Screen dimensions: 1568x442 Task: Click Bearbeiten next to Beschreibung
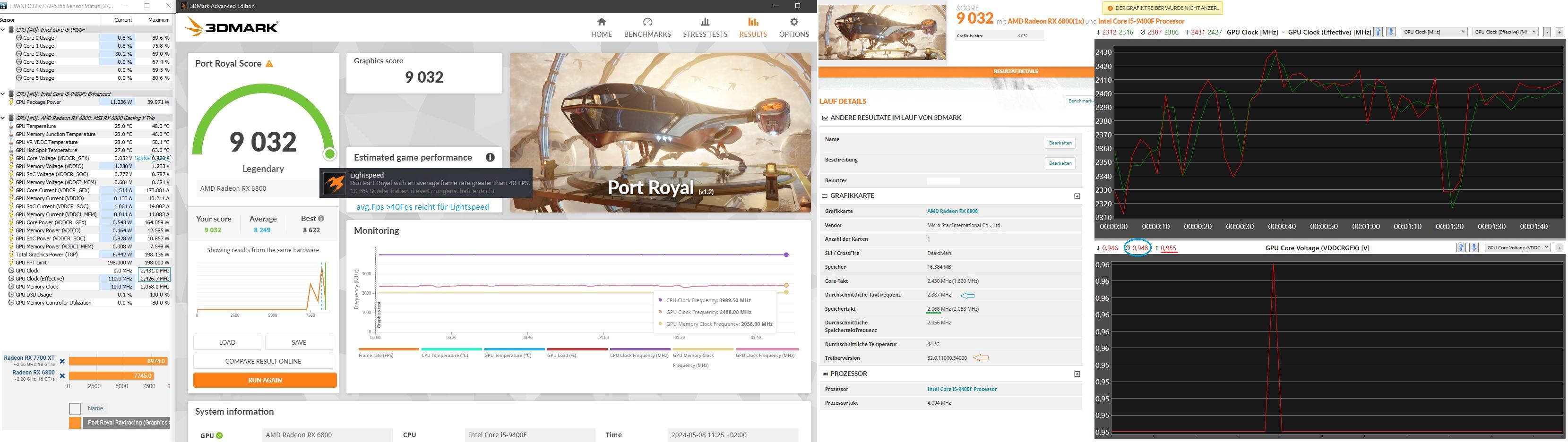(1060, 163)
